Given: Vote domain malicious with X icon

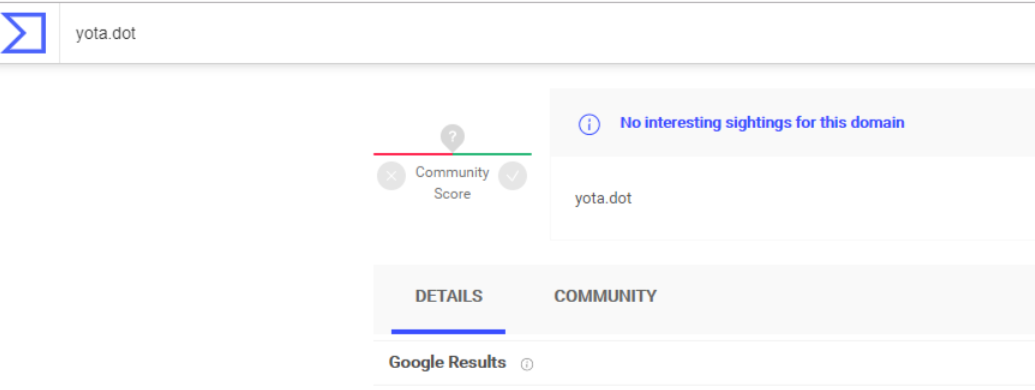Looking at the screenshot, I should (391, 176).
